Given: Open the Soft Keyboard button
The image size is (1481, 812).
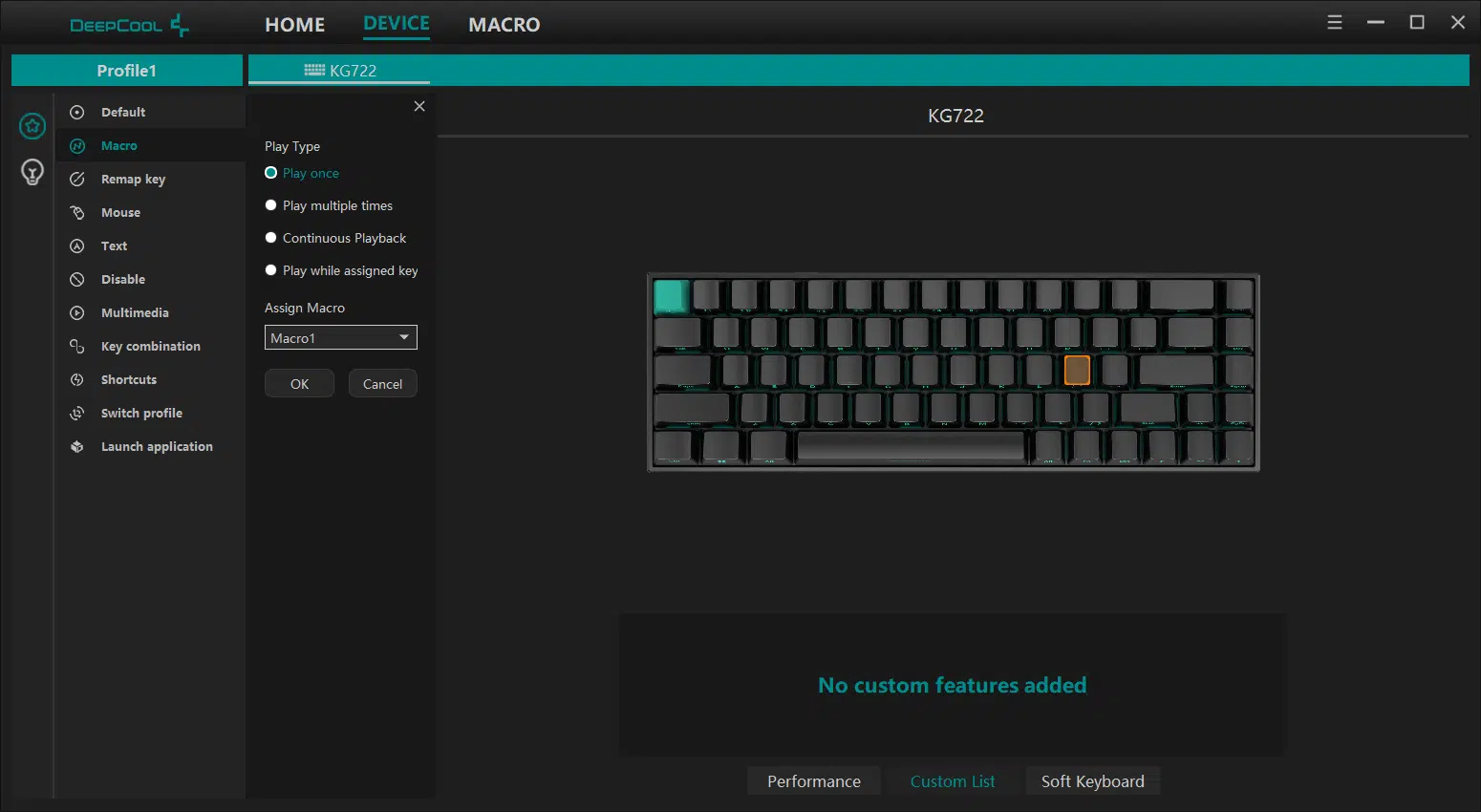Looking at the screenshot, I should 1092,781.
